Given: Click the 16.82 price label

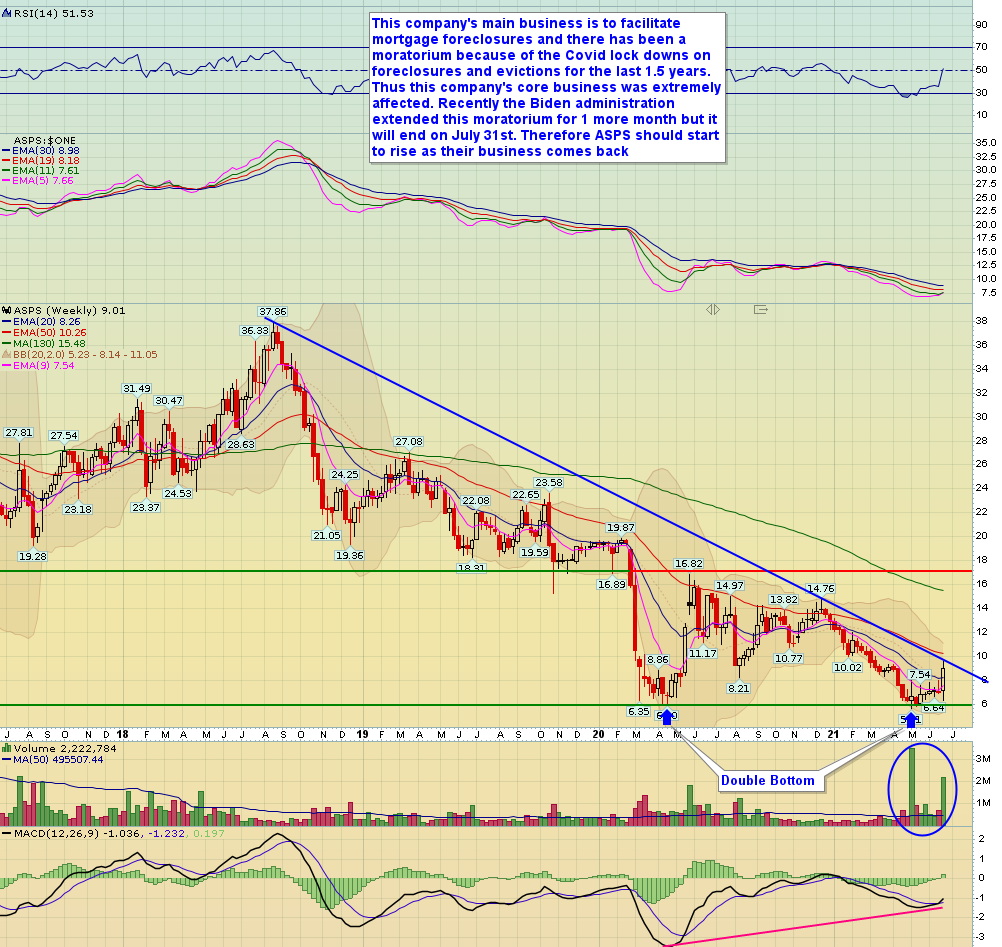Looking at the screenshot, I should [688, 564].
